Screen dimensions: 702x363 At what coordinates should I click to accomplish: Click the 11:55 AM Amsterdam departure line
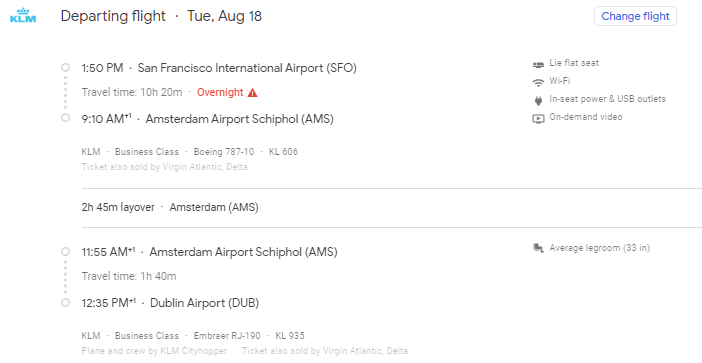[209, 252]
